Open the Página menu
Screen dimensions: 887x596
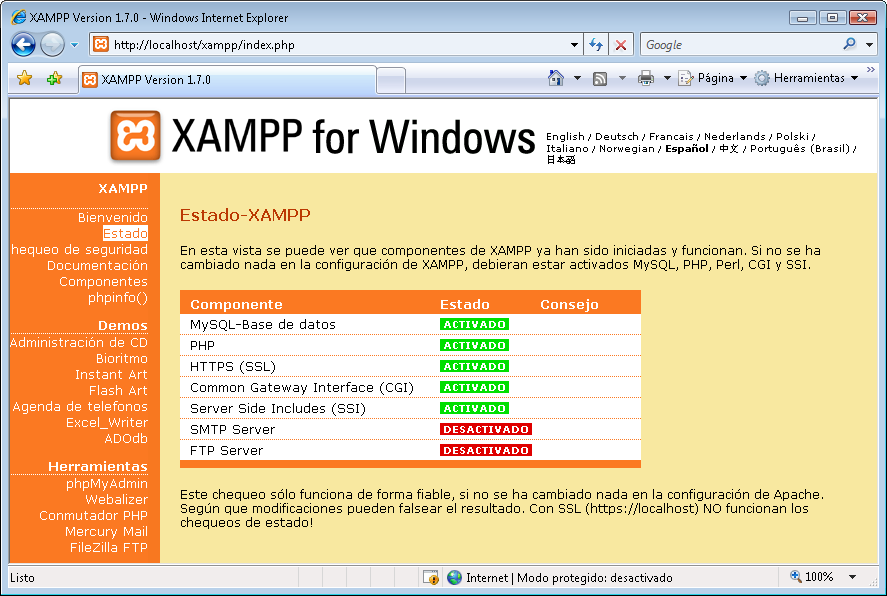click(x=713, y=78)
